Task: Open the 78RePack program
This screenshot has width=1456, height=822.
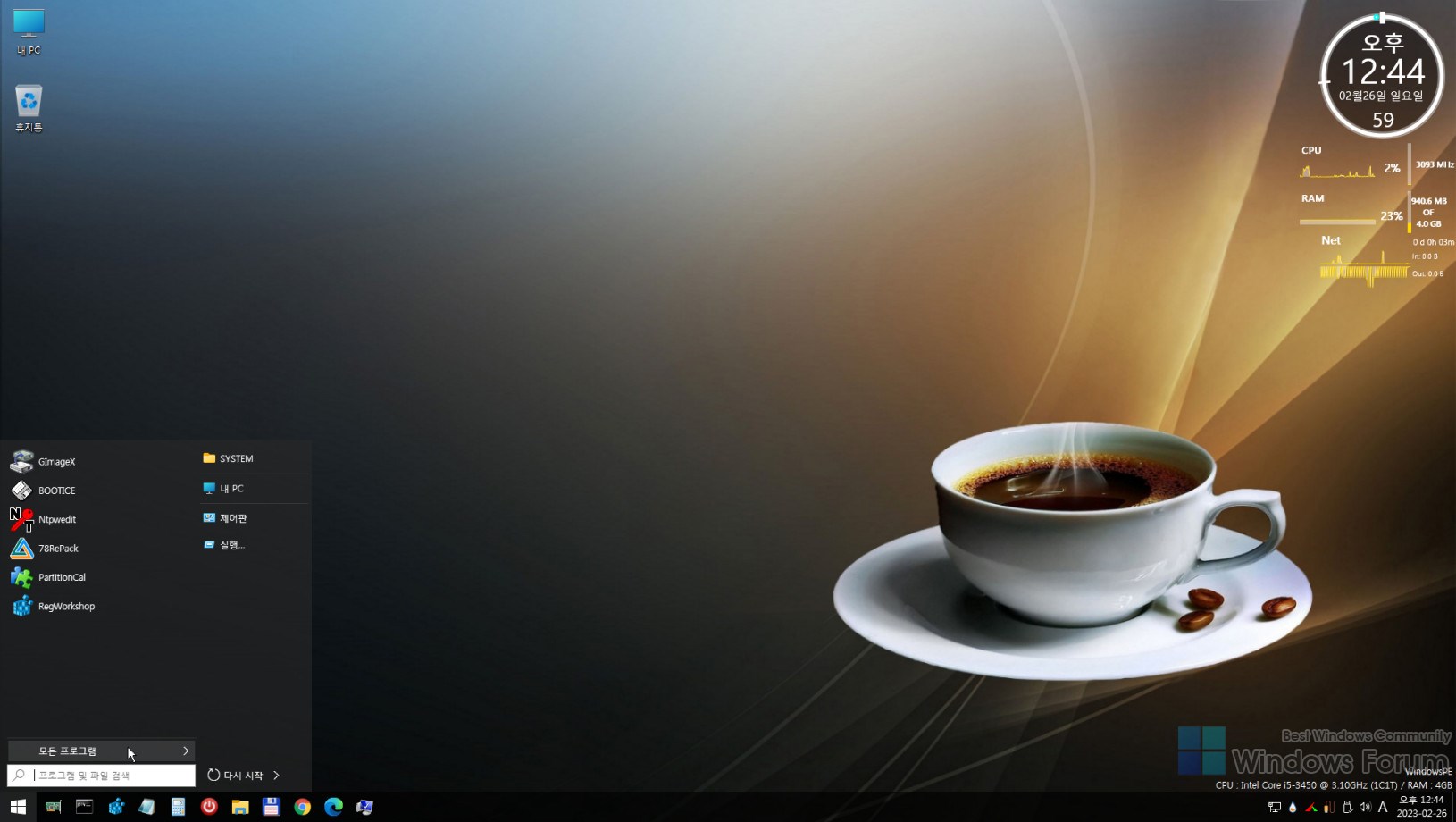Action: tap(101, 549)
